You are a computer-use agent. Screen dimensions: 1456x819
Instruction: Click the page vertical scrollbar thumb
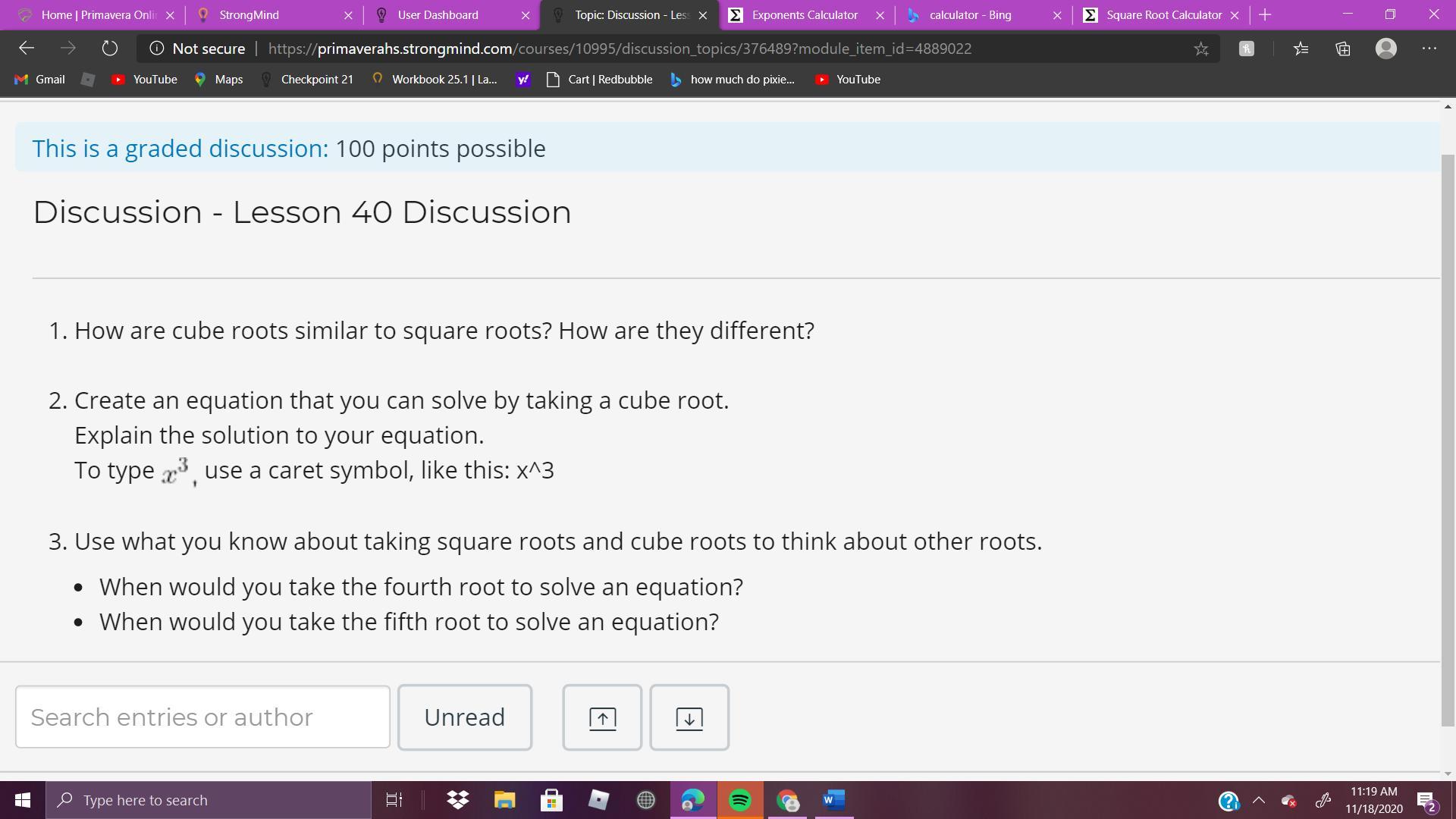click(1448, 440)
